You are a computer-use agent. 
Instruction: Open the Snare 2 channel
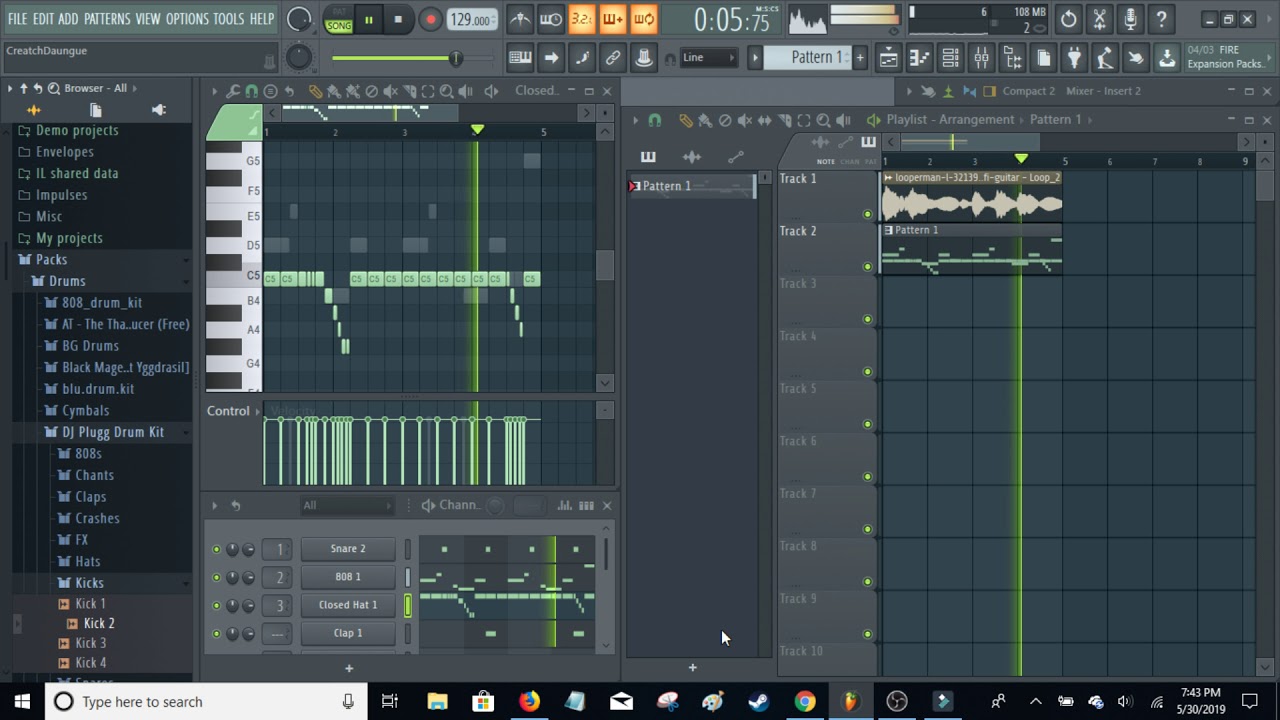pyautogui.click(x=348, y=548)
